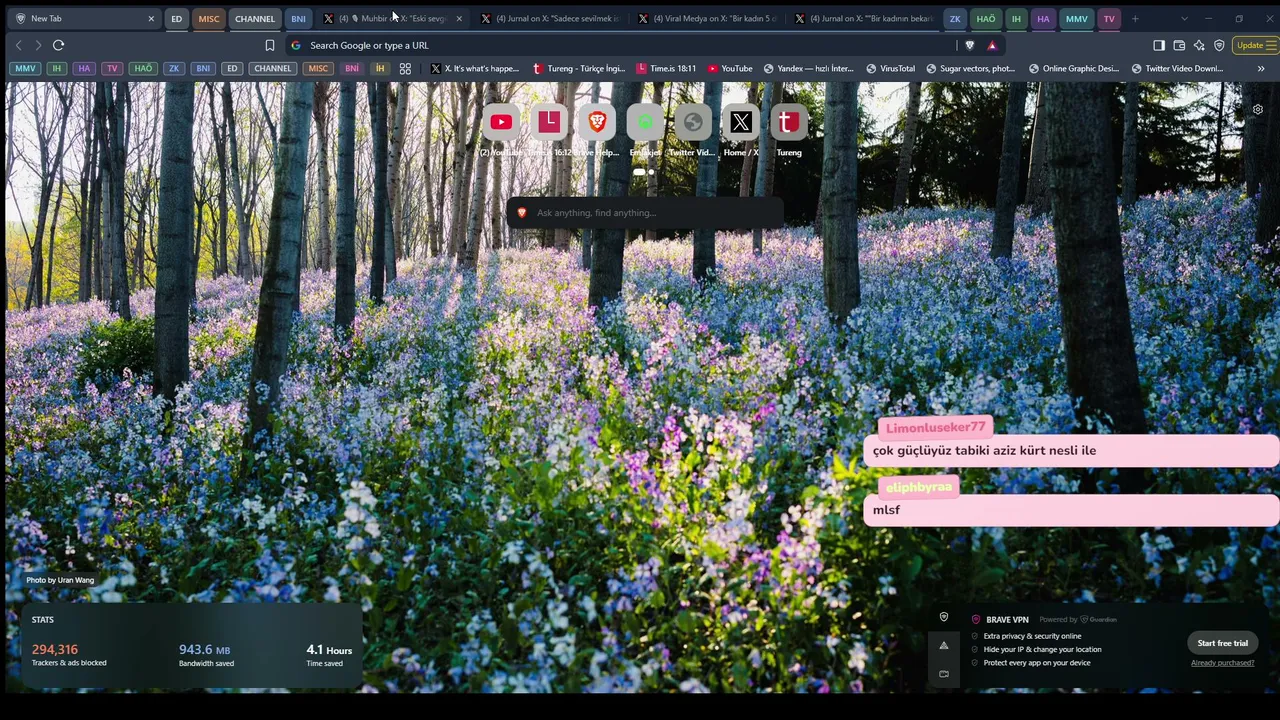
Task: Open the tab search dropdown chevron
Action: click(x=1184, y=19)
